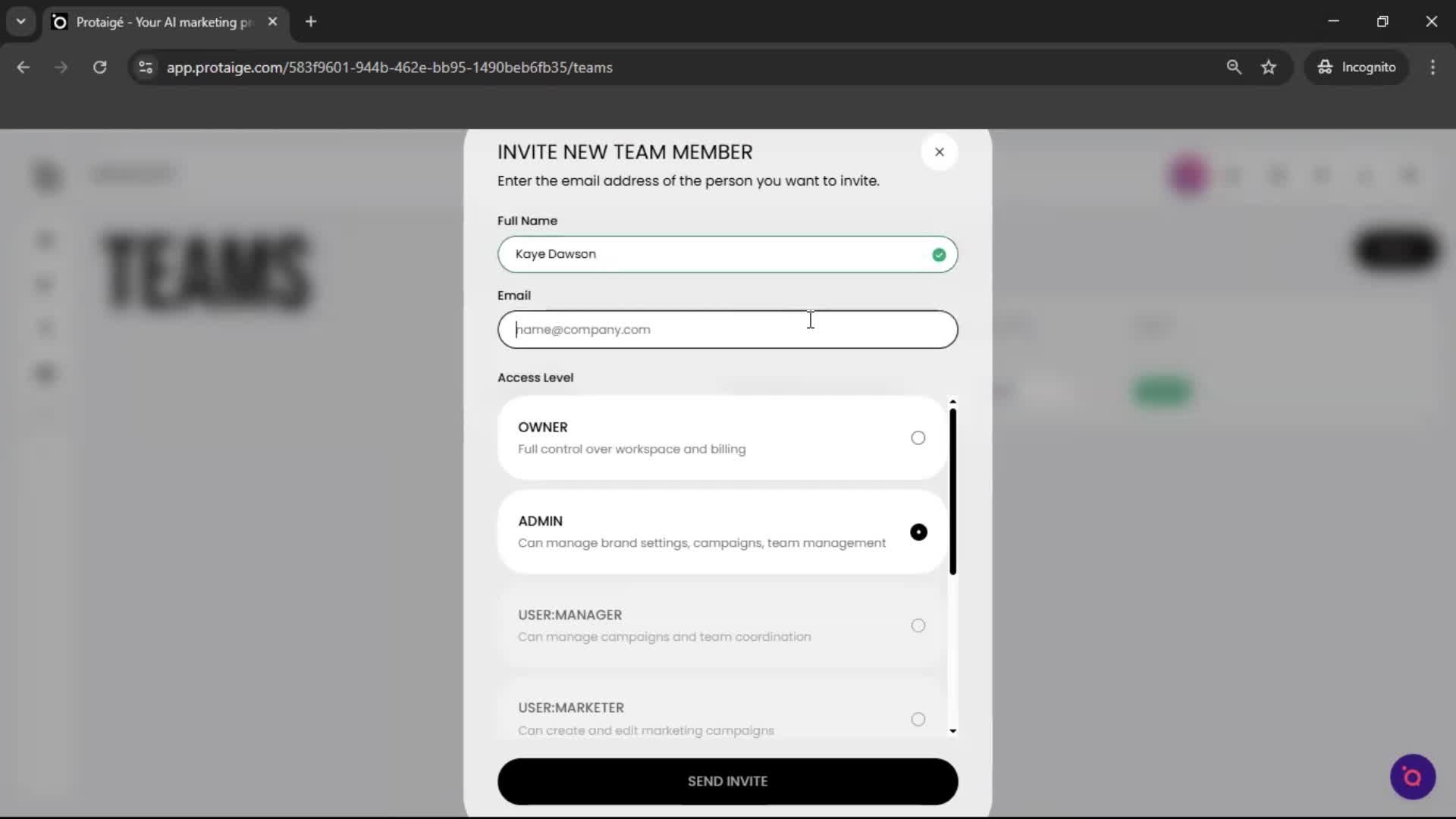Reload the current page

tap(99, 67)
